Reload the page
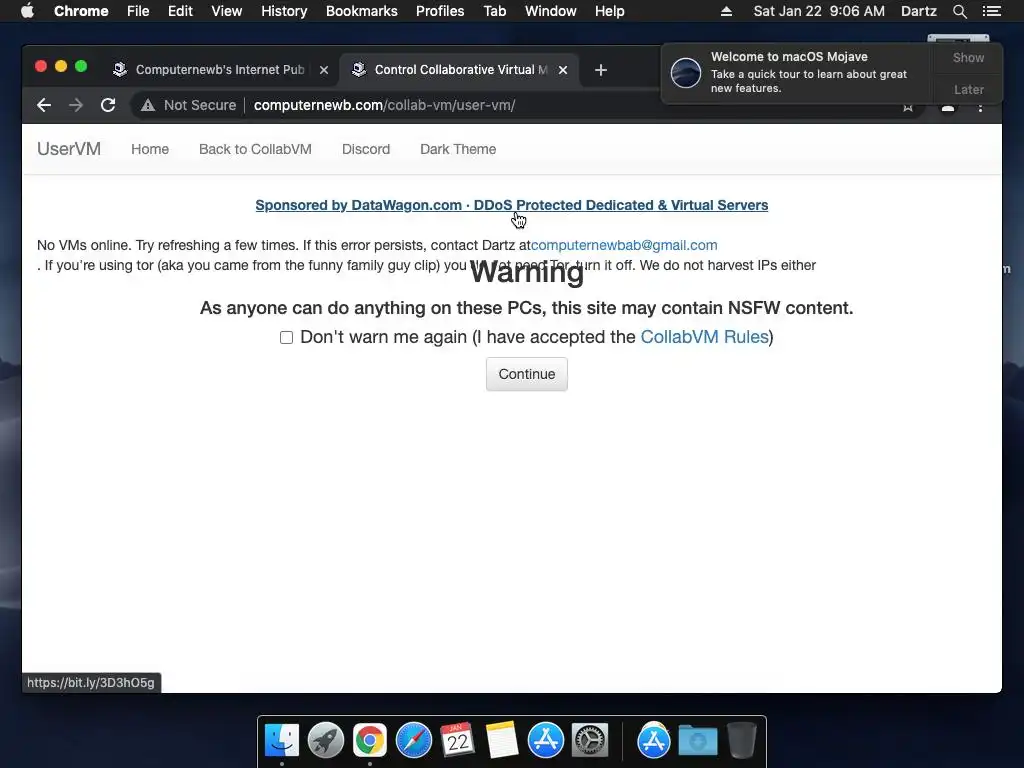The image size is (1024, 768). 108,105
